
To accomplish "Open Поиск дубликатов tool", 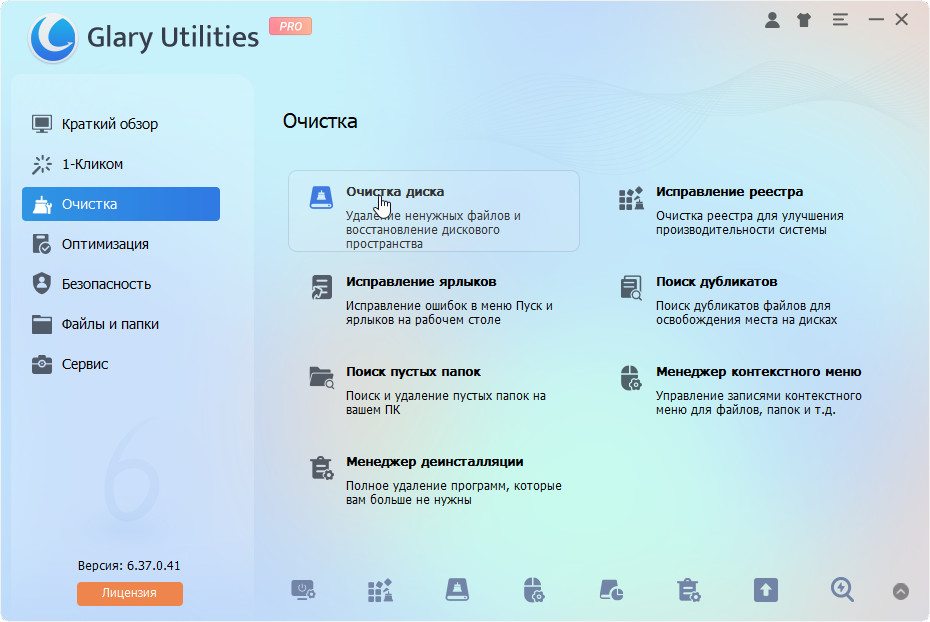I will click(x=716, y=282).
